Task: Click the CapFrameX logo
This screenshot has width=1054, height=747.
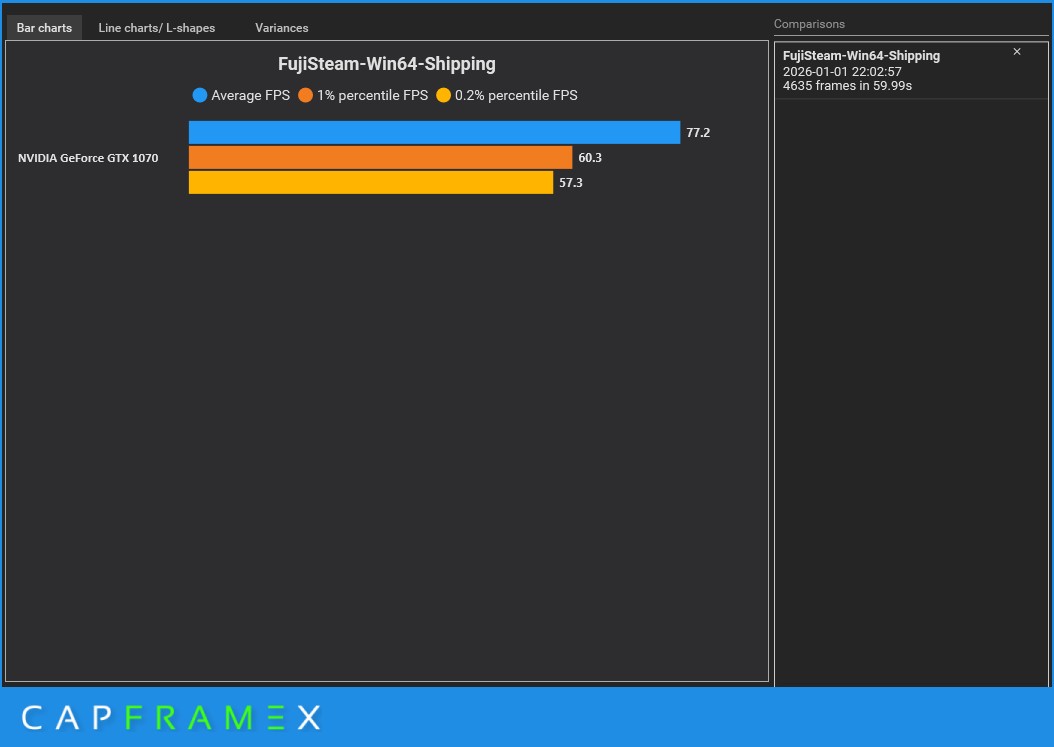Action: 171,717
